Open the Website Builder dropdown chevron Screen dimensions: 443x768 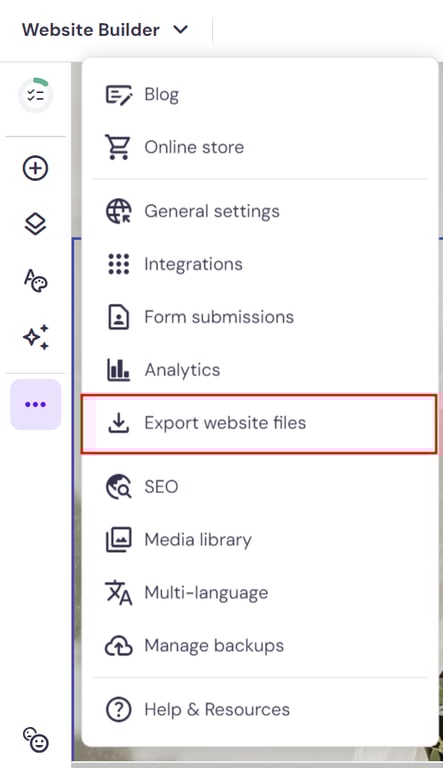point(181,30)
